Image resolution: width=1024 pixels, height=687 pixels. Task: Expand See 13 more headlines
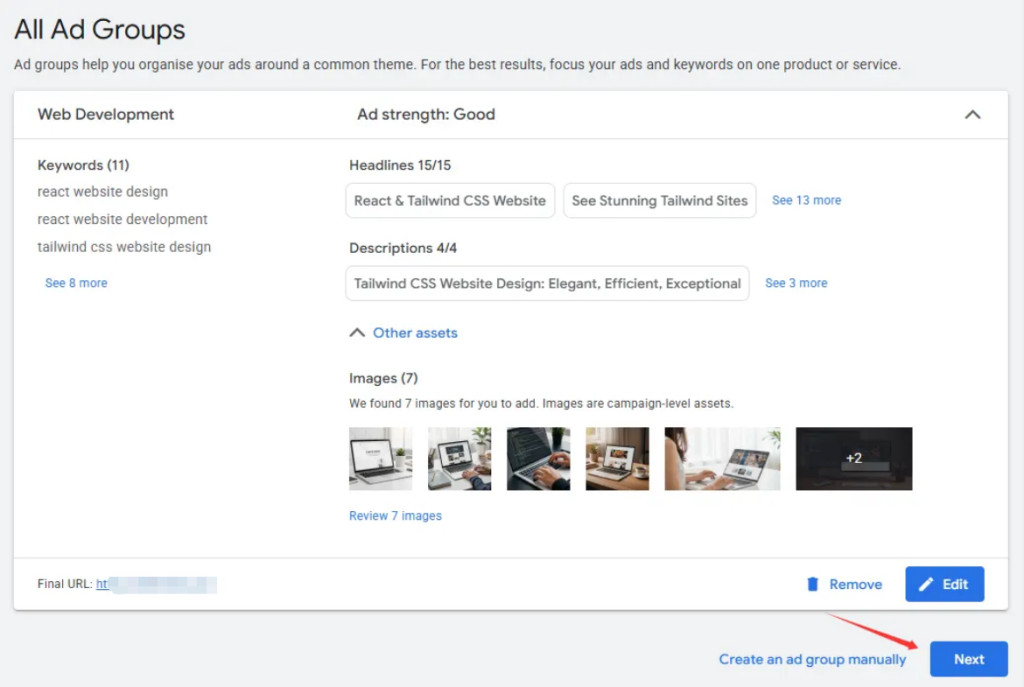click(806, 200)
